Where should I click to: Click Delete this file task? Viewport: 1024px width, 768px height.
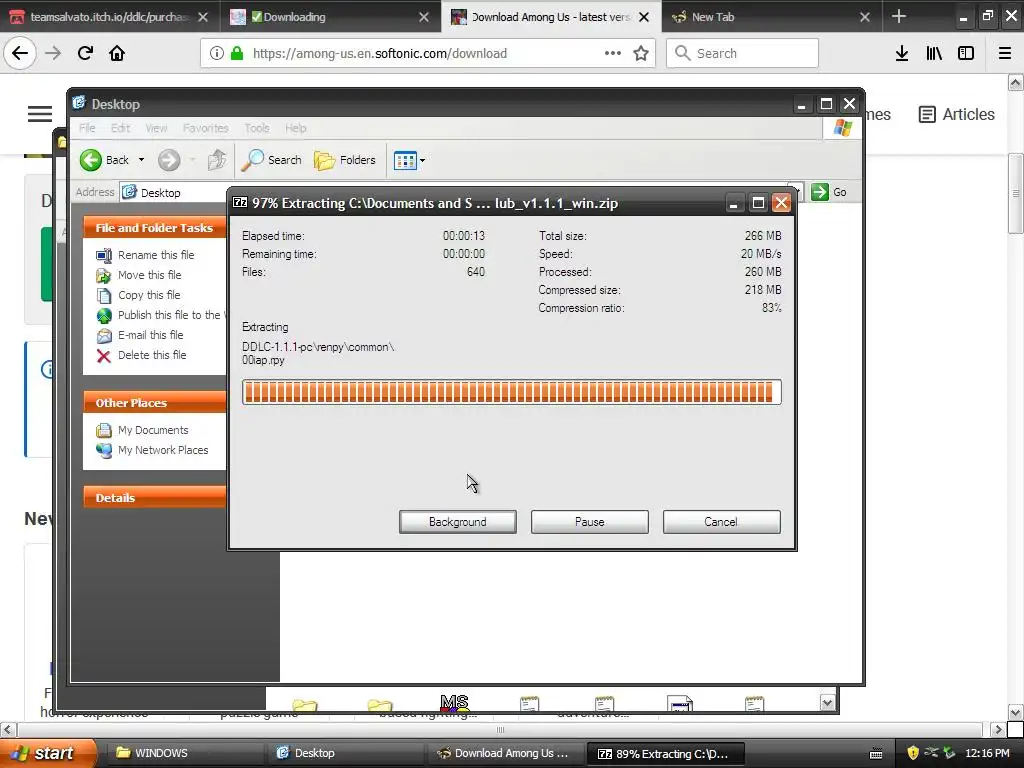[x=141, y=355]
